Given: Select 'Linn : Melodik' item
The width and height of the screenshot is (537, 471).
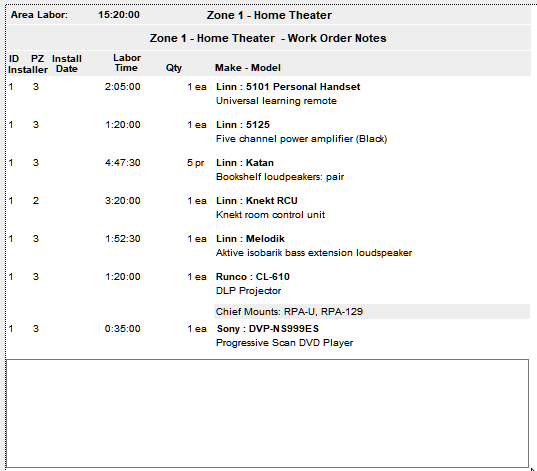Looking at the screenshot, I should pos(250,239).
